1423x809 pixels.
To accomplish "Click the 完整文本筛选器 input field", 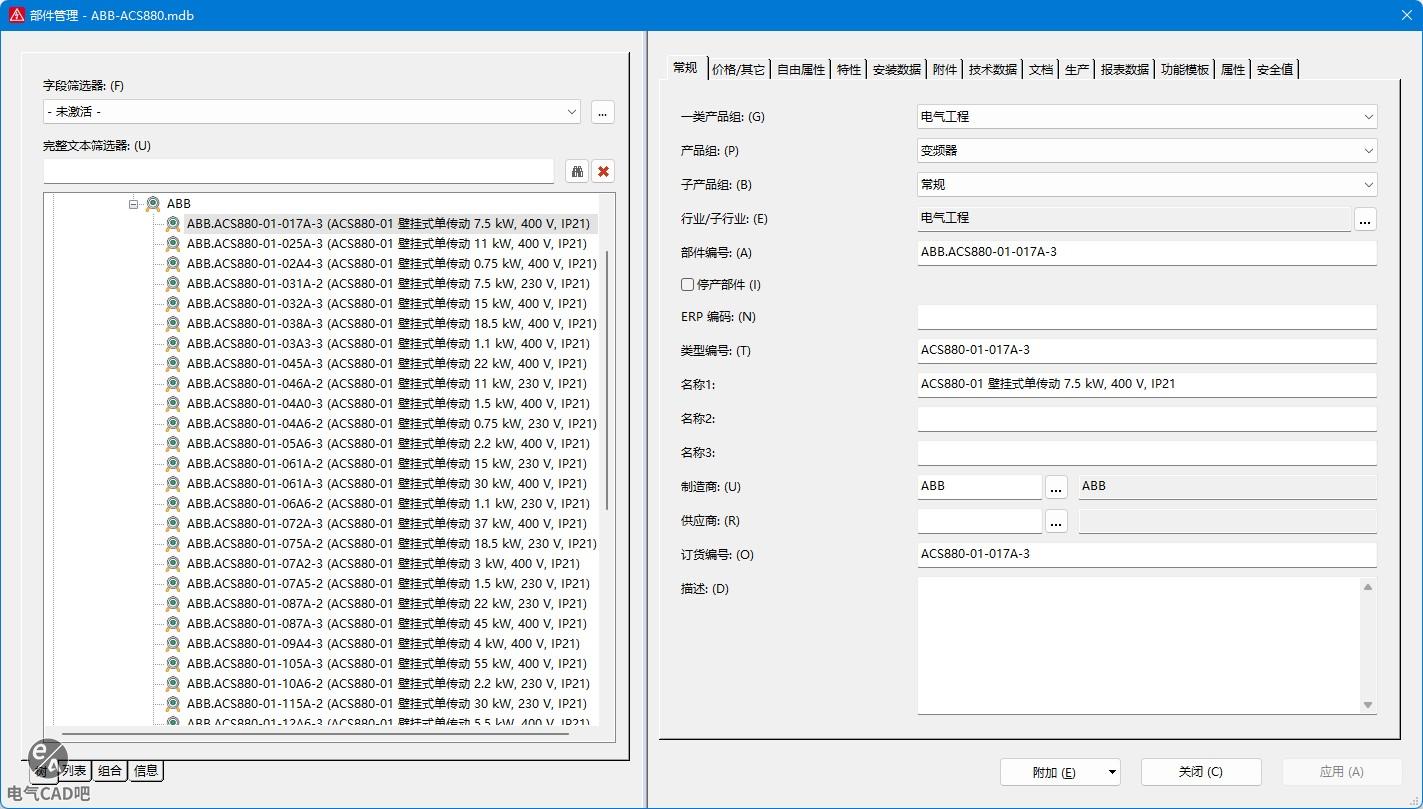I will click(298, 171).
